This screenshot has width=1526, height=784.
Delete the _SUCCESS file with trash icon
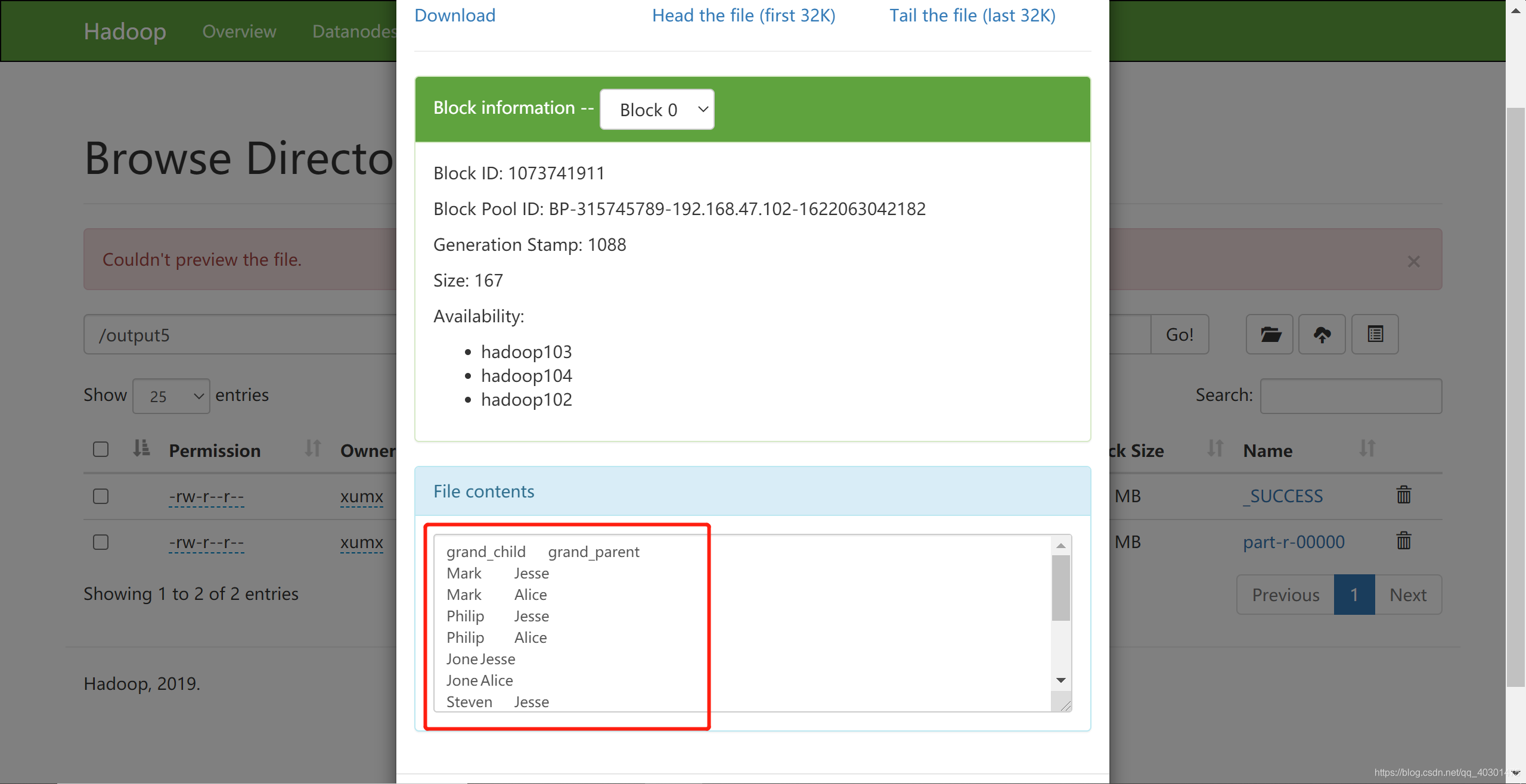(x=1404, y=495)
